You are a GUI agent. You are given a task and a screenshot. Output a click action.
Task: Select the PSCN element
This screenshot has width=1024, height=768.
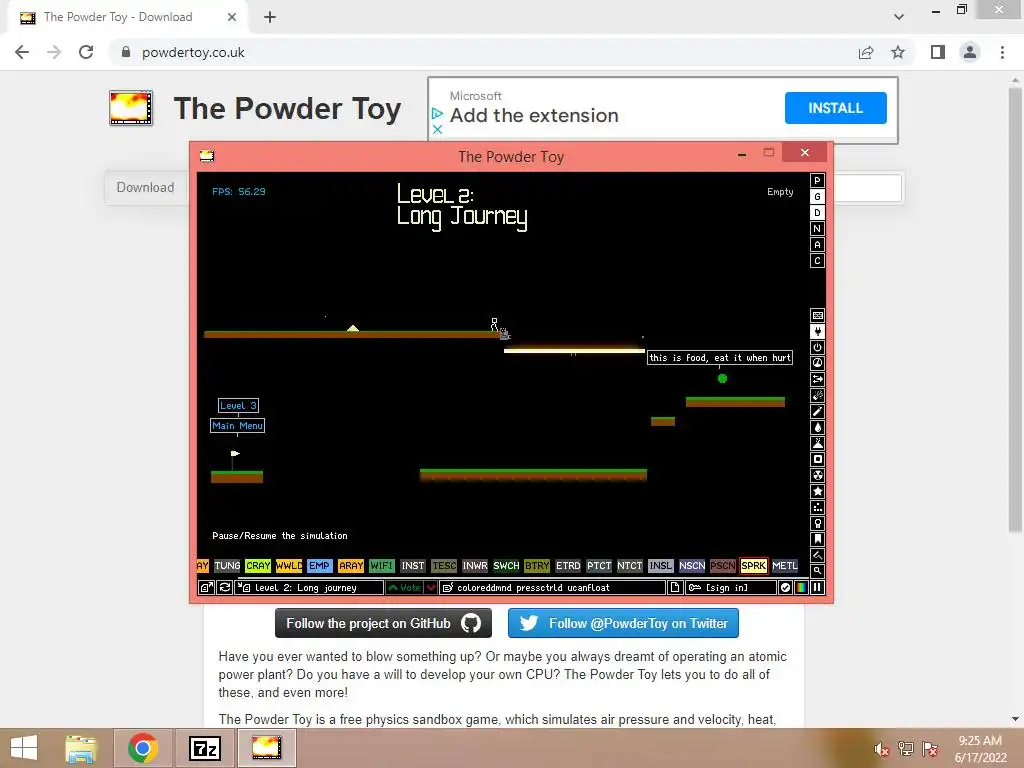click(723, 566)
